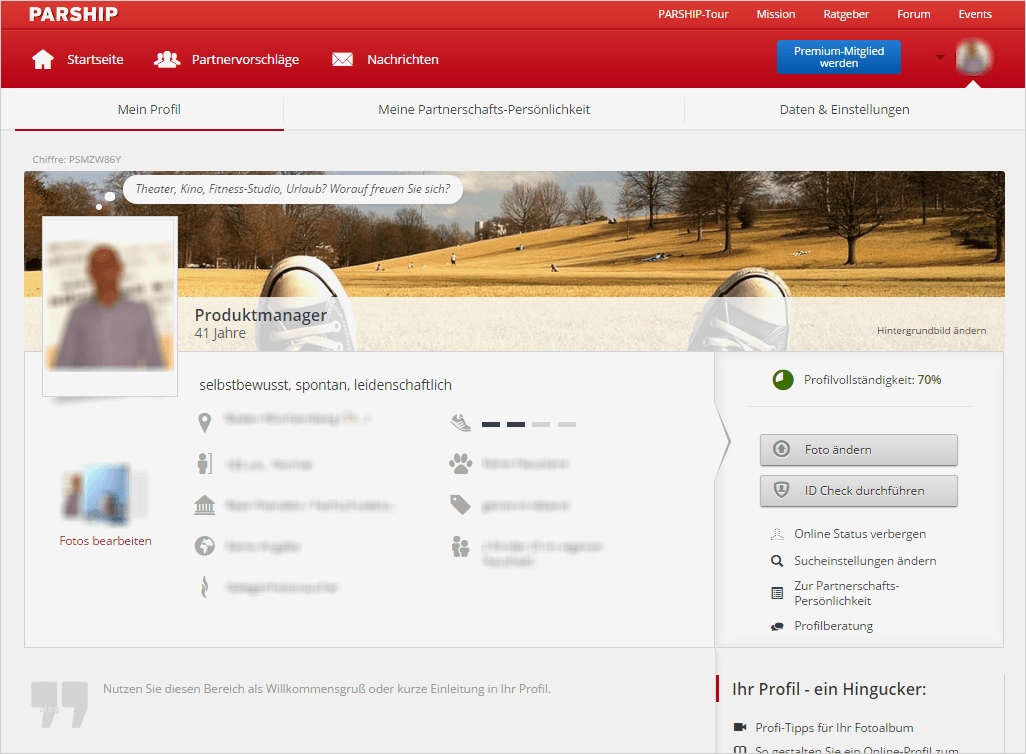Image resolution: width=1026 pixels, height=754 pixels.
Task: Click the welcome greeting text area
Action: [x=327, y=689]
